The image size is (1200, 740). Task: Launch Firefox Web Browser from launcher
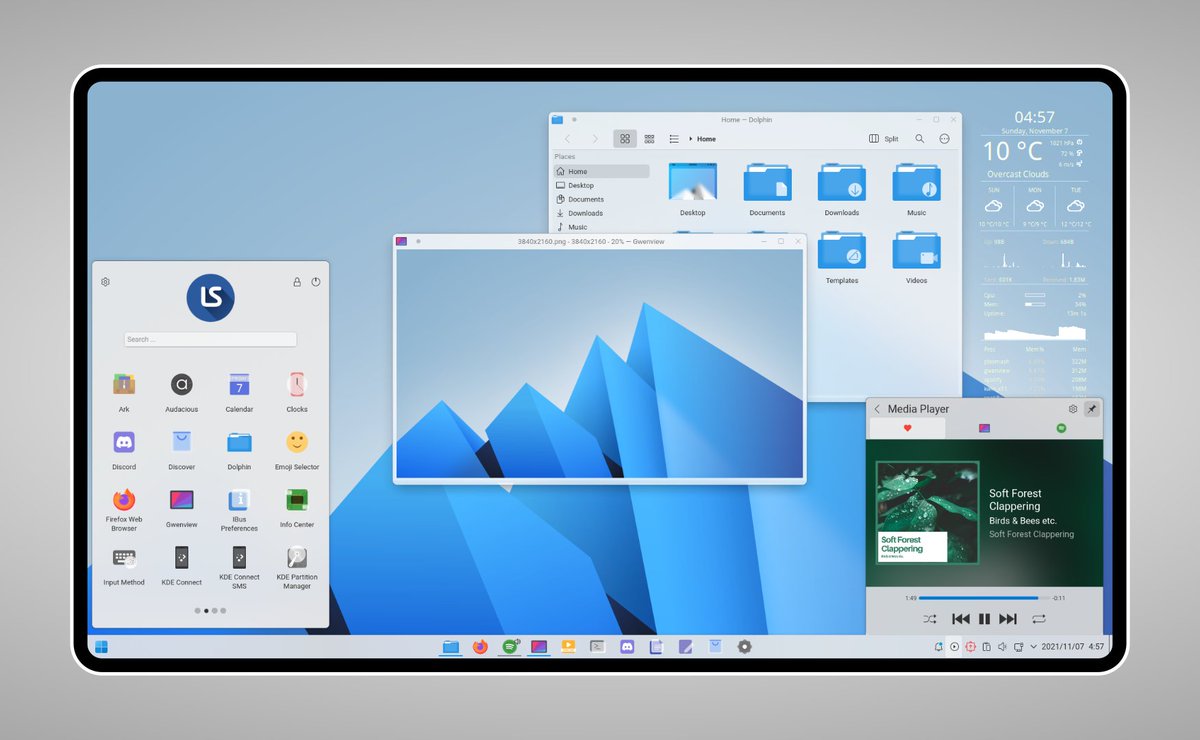124,509
